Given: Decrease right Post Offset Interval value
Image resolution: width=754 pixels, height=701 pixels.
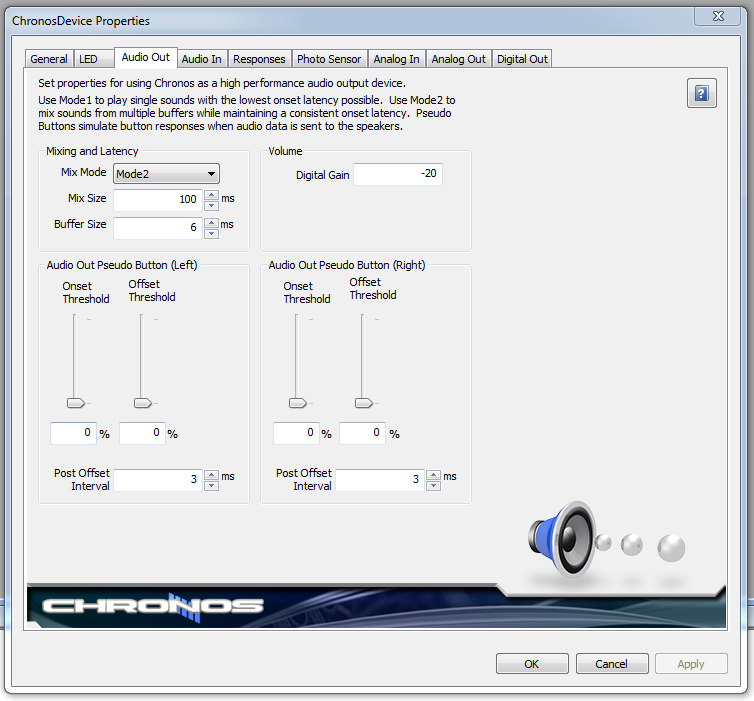Looking at the screenshot, I should click(434, 486).
